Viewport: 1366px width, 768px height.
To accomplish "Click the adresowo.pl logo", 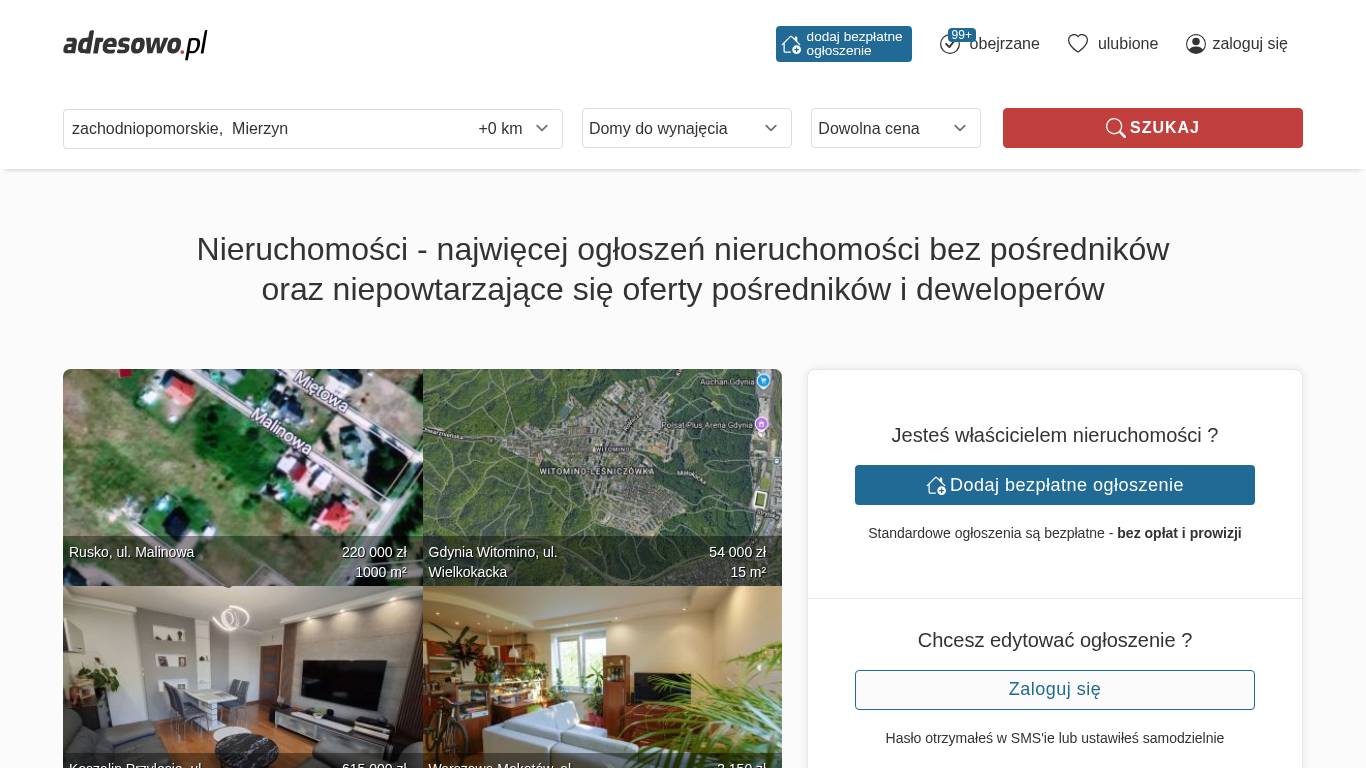I will click(135, 44).
